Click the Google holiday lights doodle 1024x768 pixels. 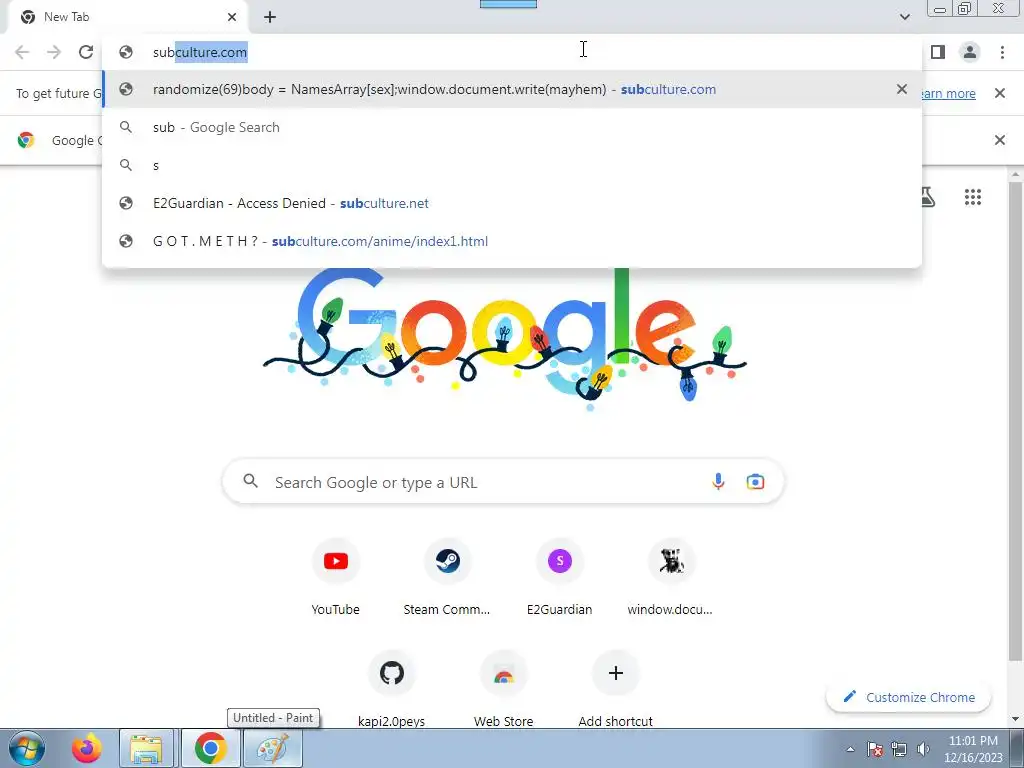[504, 340]
